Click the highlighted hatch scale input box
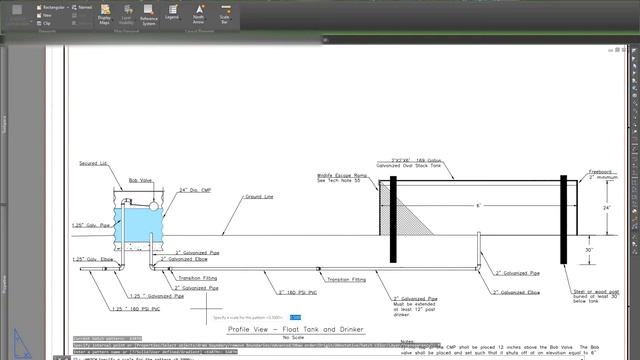 pos(296,317)
